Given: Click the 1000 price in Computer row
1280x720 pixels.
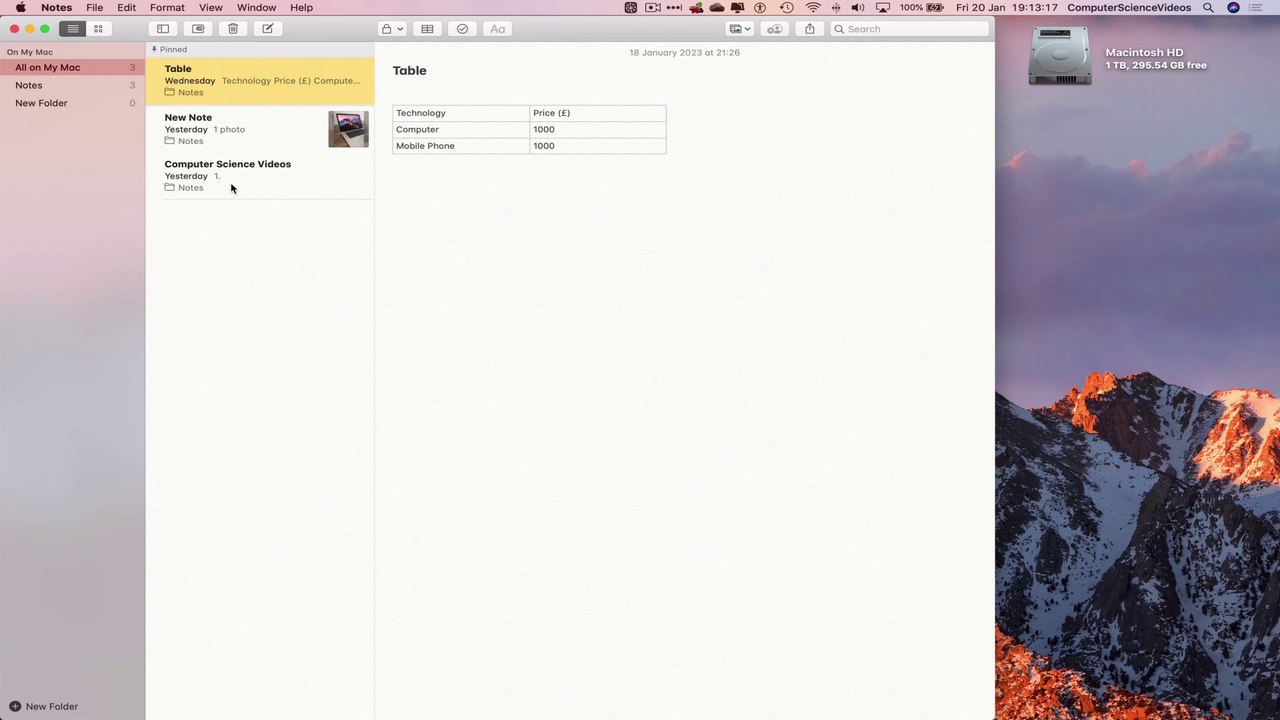Looking at the screenshot, I should 598,129.
